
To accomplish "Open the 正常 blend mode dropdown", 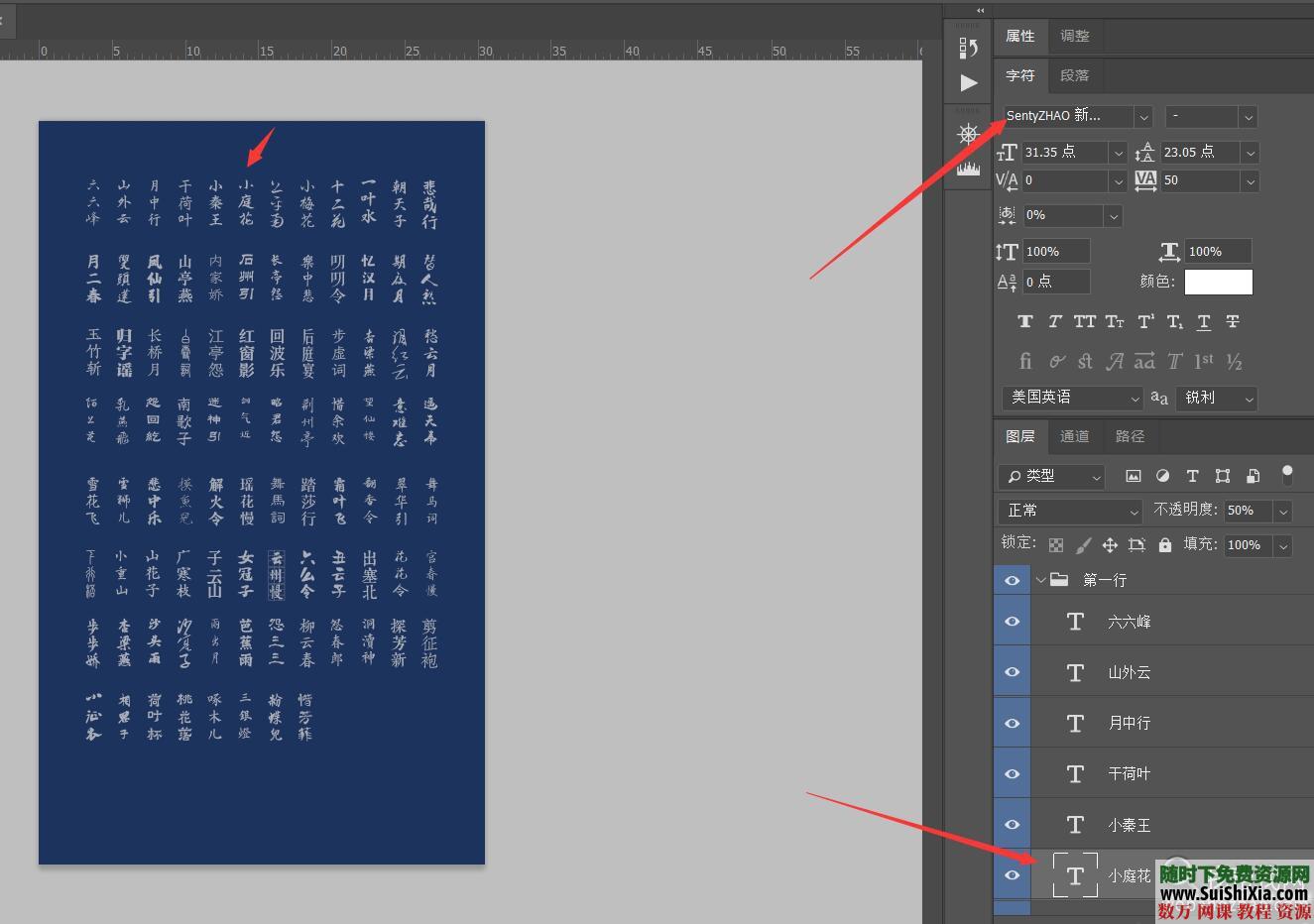I will pyautogui.click(x=1071, y=511).
